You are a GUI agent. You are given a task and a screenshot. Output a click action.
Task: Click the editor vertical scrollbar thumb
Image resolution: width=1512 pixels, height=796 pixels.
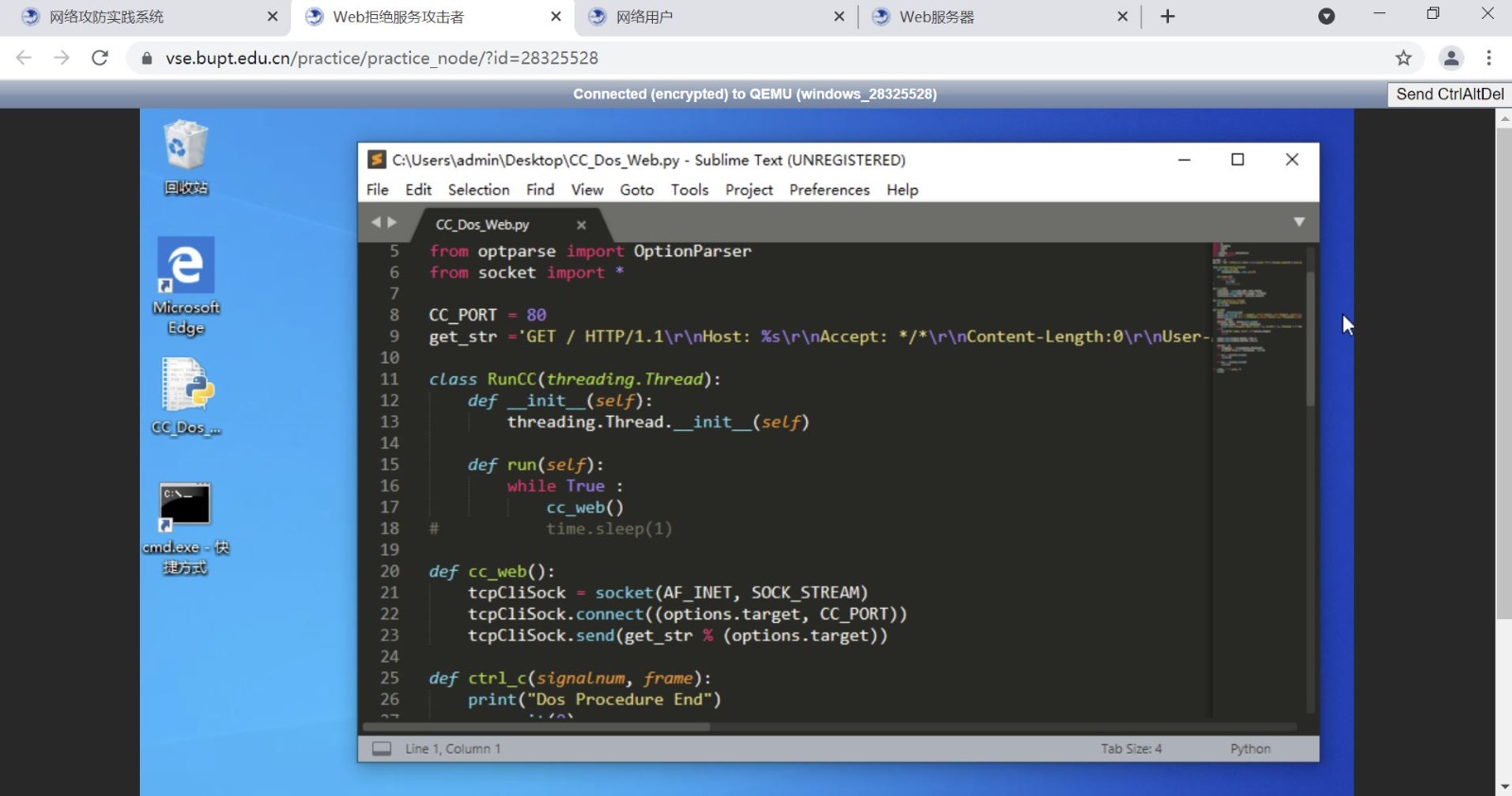point(1311,338)
